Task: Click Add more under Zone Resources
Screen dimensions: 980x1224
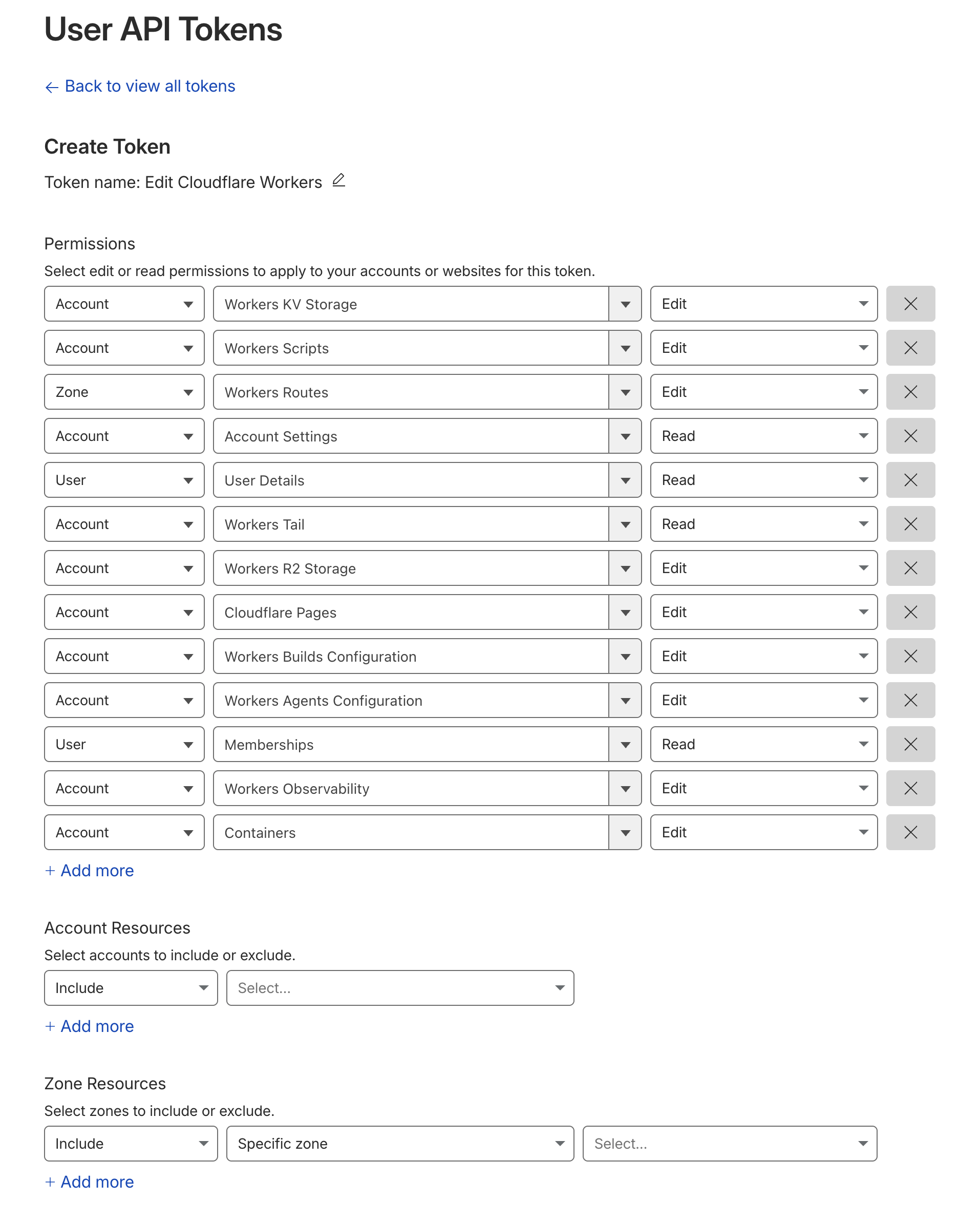Action: coord(89,1182)
